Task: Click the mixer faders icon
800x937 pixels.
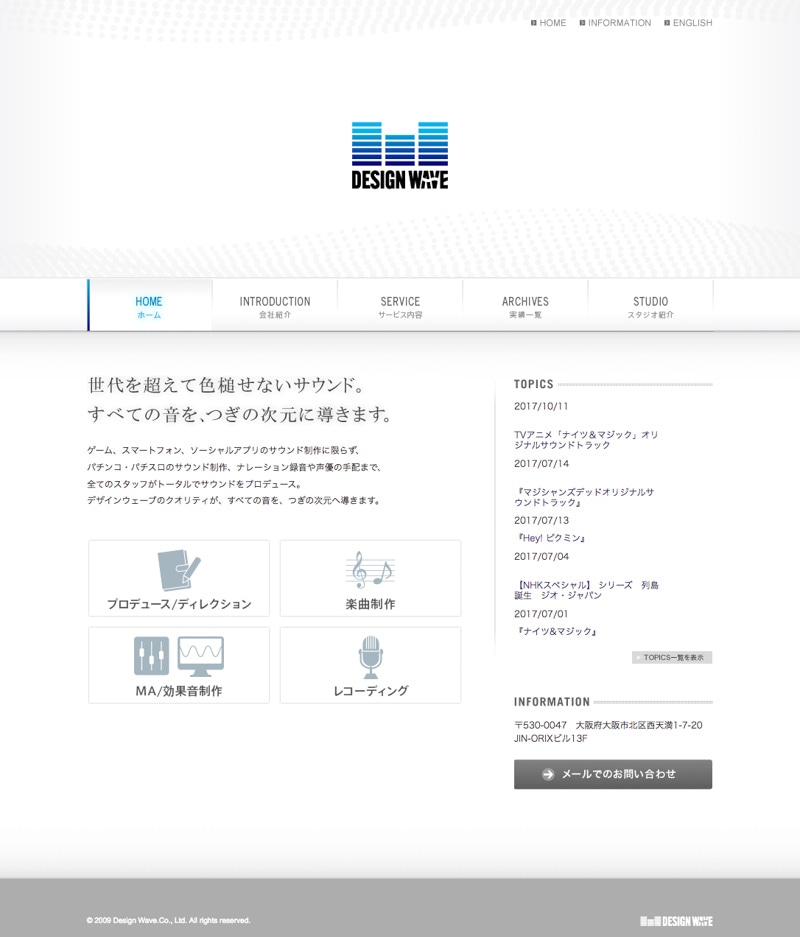Action: (151, 656)
